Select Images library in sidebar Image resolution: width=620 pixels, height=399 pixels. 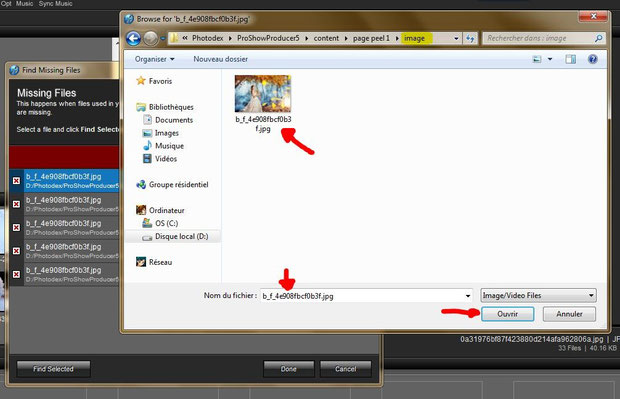pyautogui.click(x=161, y=133)
